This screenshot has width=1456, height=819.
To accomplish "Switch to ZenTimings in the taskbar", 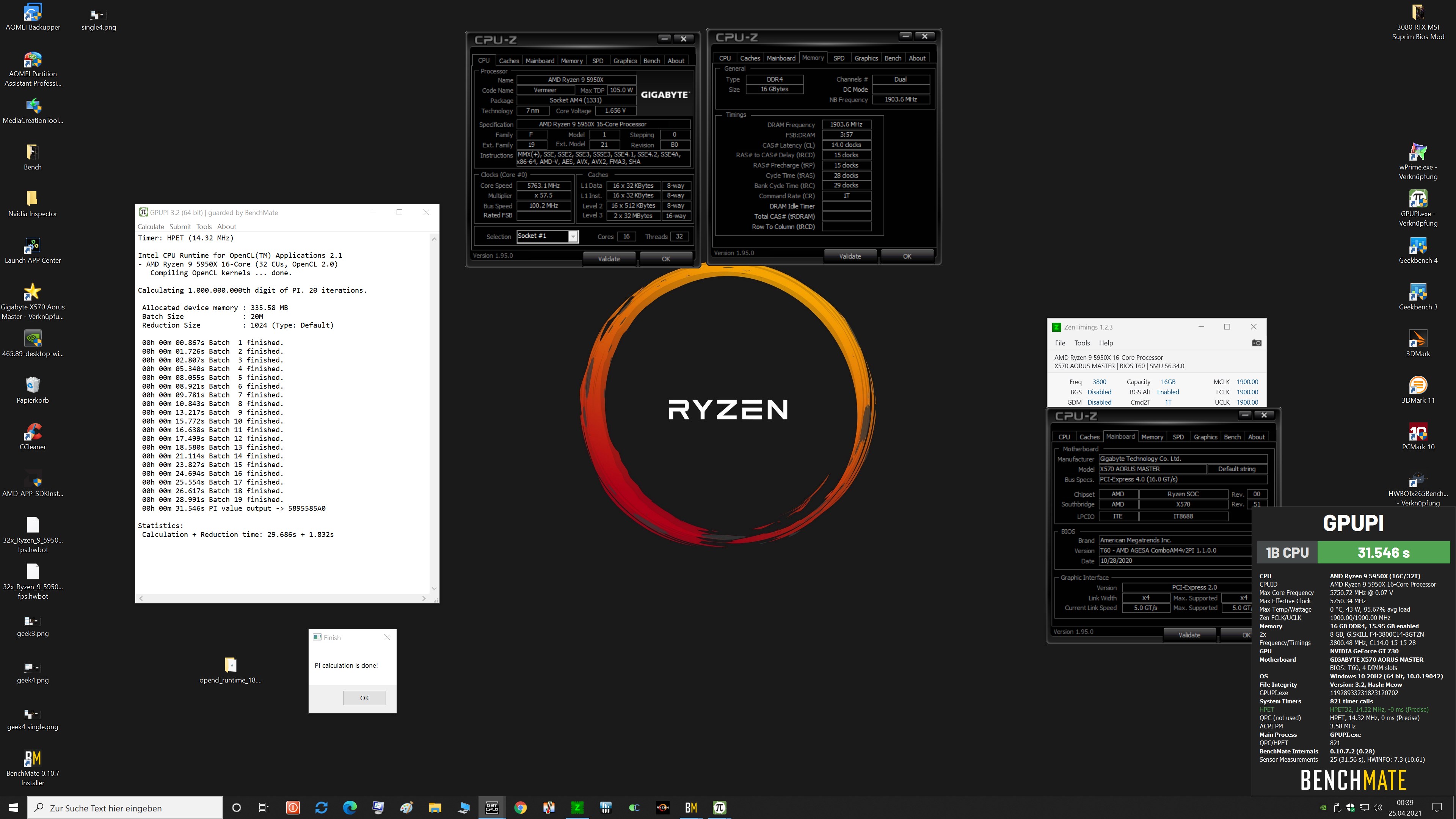I will coord(577,807).
